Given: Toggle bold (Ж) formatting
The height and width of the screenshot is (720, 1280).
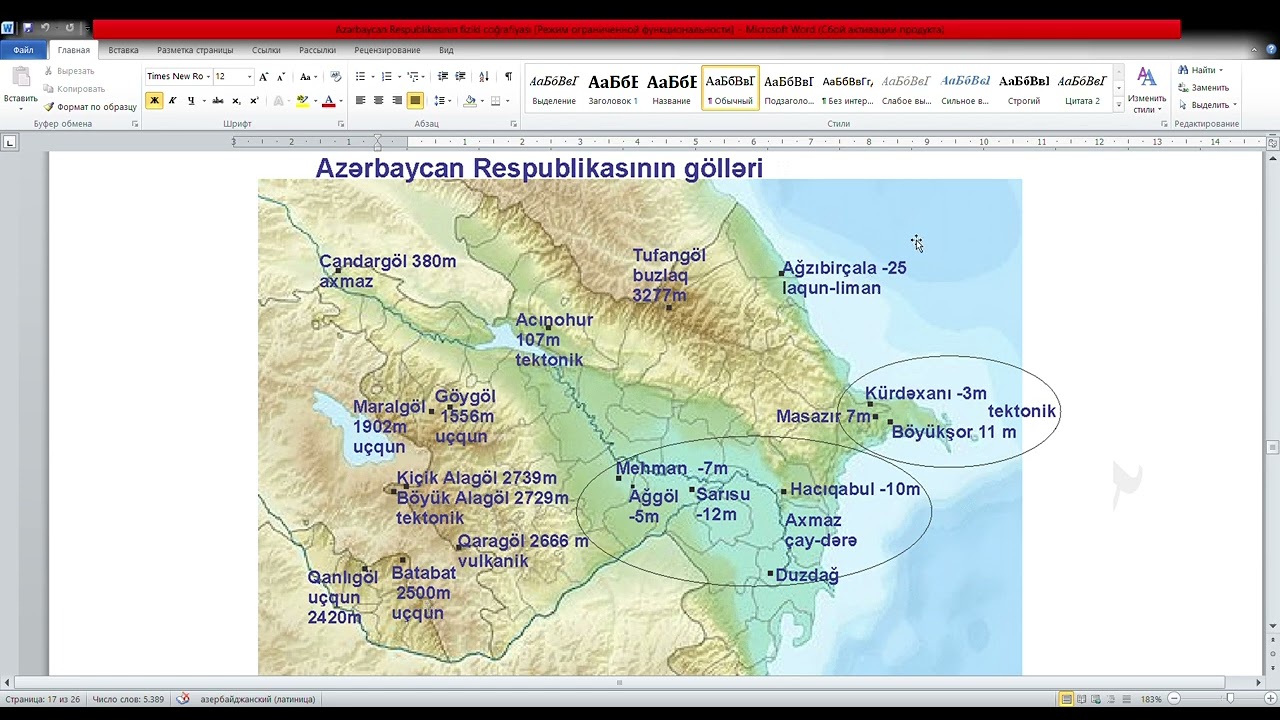Looking at the screenshot, I should [x=154, y=100].
